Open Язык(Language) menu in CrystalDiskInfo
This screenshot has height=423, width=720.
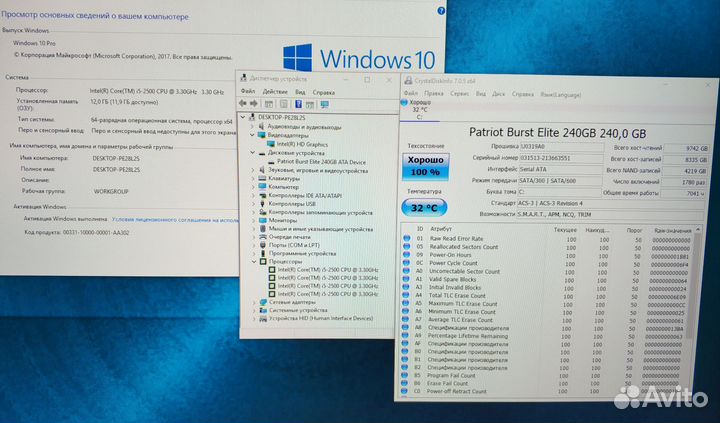(561, 95)
